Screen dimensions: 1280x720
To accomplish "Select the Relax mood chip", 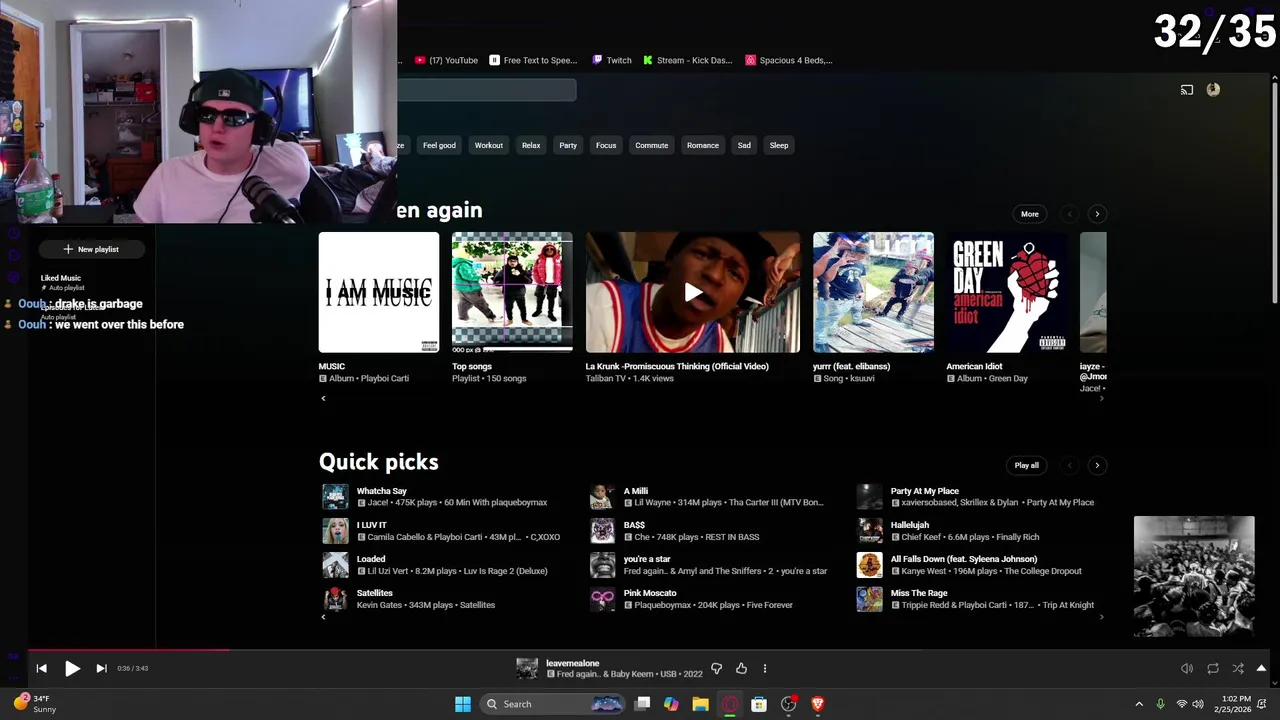I will coord(531,145).
